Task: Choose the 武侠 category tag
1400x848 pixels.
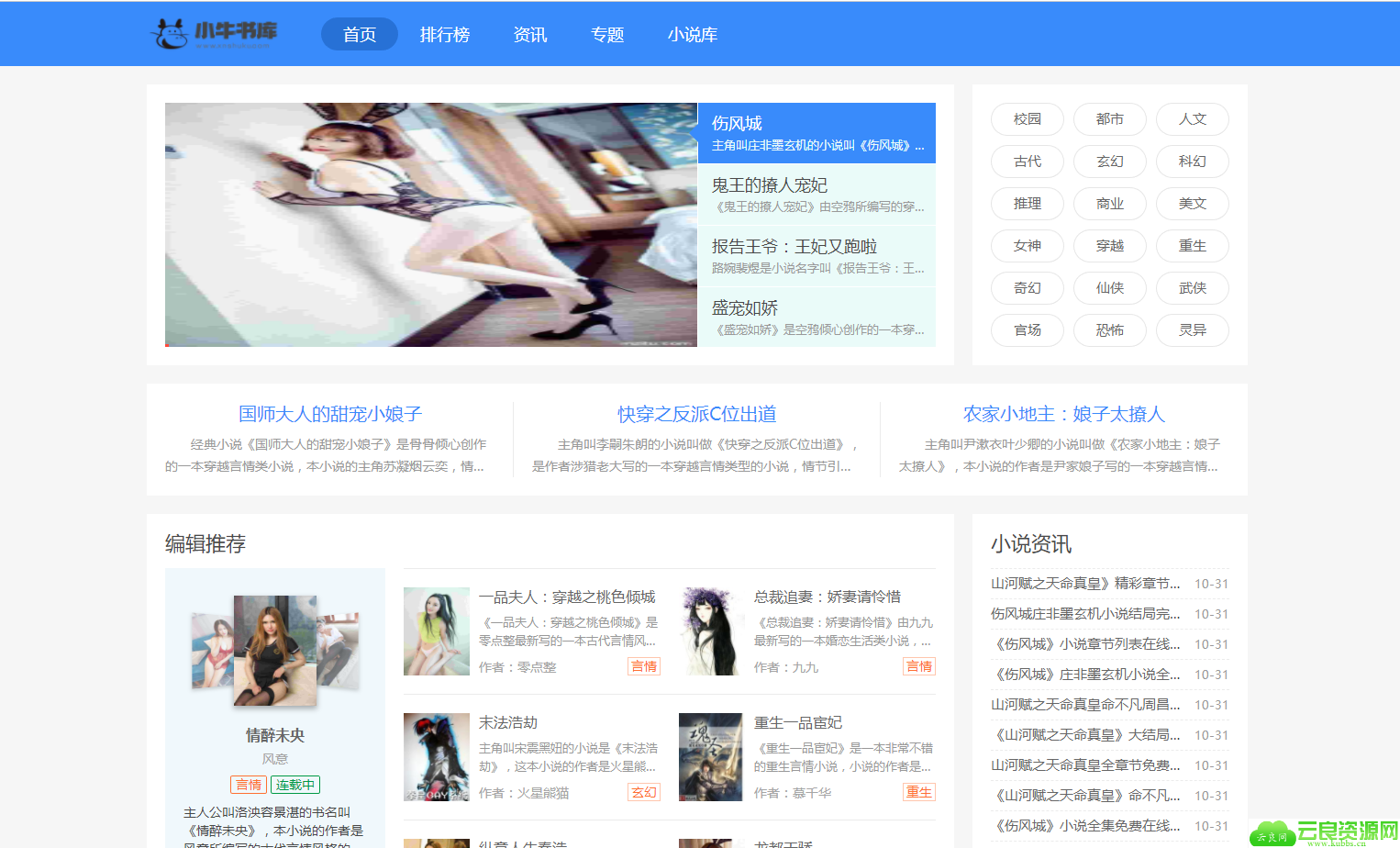Action: click(x=1193, y=288)
